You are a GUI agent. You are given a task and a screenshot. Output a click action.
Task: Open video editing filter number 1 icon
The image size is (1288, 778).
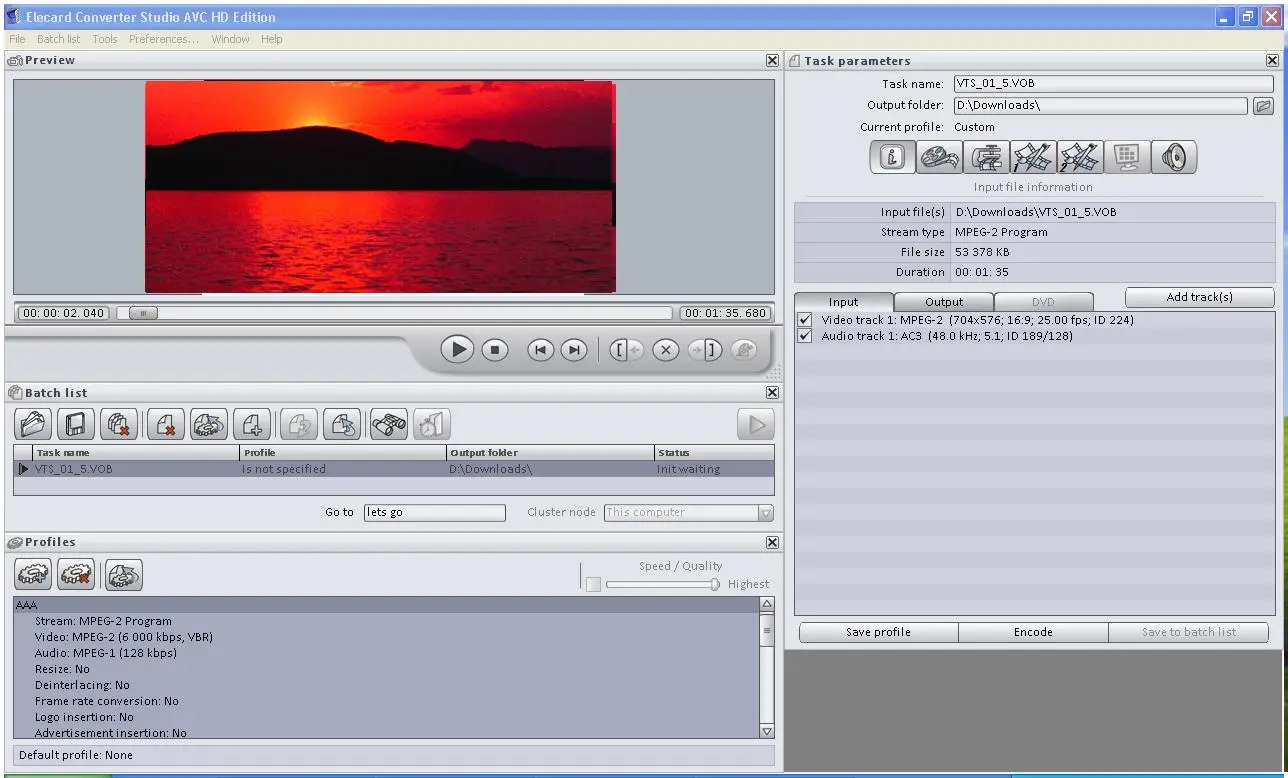pyautogui.click(x=1033, y=157)
